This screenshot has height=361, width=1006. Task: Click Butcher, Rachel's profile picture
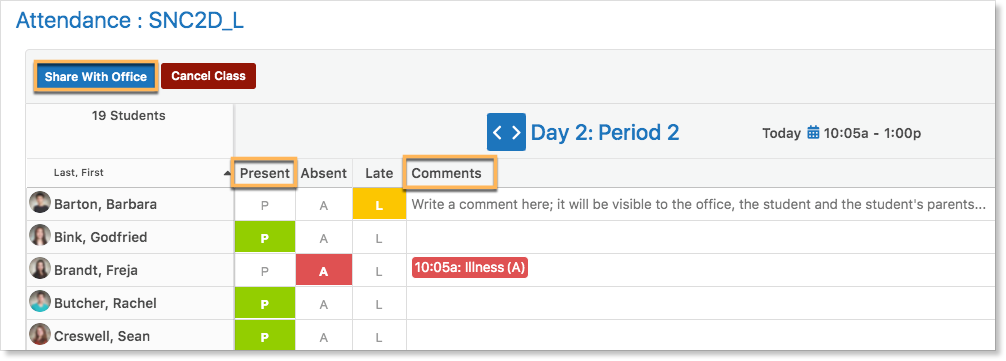pyautogui.click(x=40, y=301)
